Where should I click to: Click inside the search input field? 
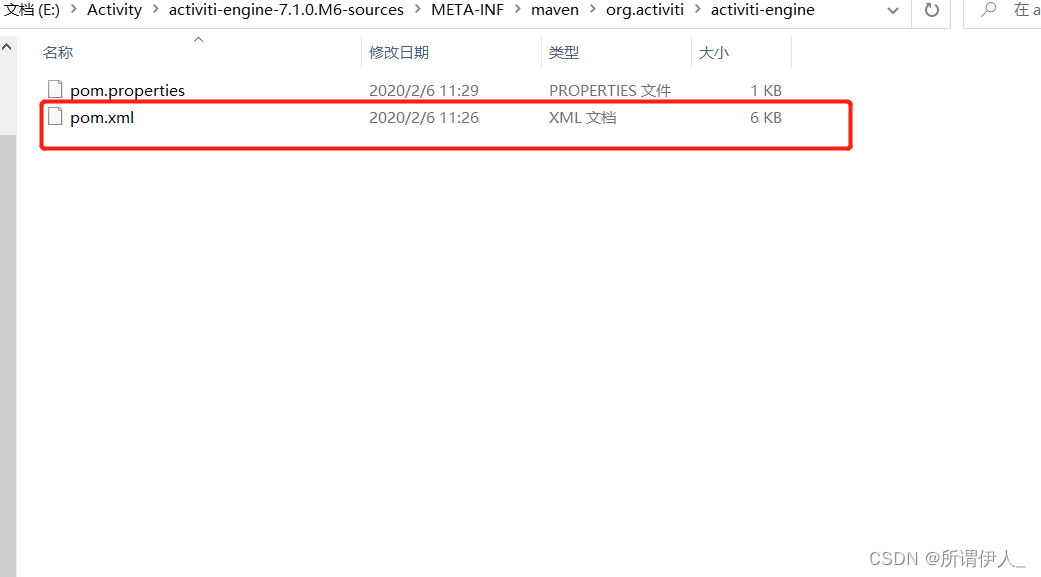tap(1020, 10)
